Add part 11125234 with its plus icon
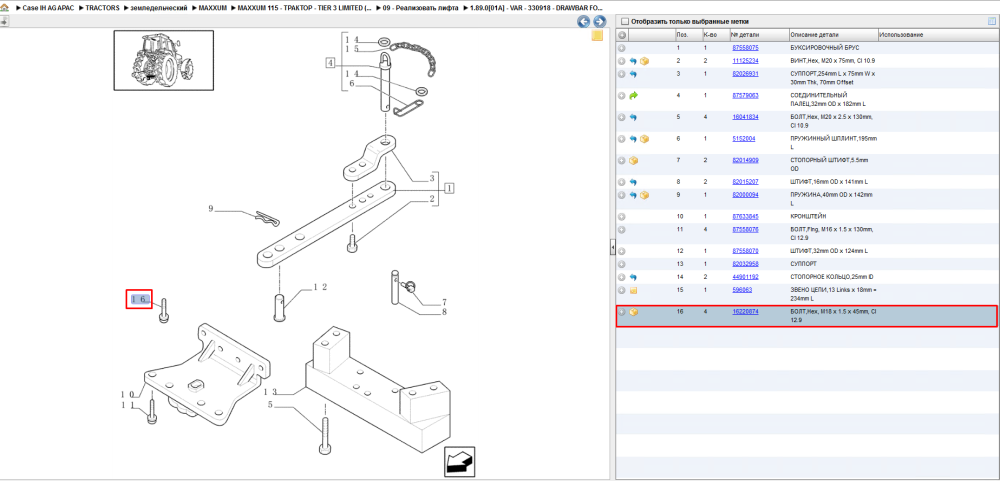 point(622,61)
